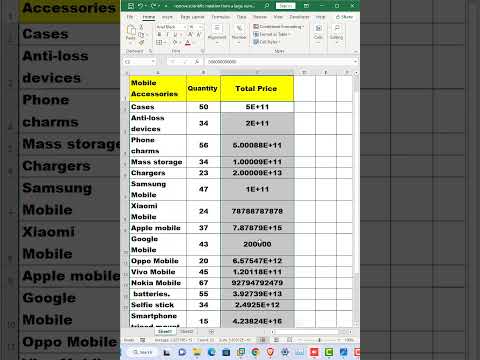Viewport: 480px width, 360px height.
Task: Click the Fill Color bucket
Action: (x=175, y=42)
